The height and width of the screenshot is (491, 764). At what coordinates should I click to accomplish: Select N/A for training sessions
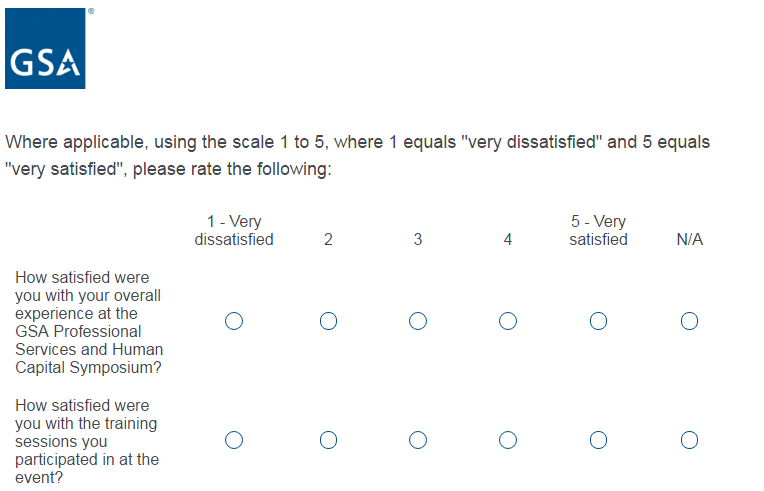click(689, 440)
